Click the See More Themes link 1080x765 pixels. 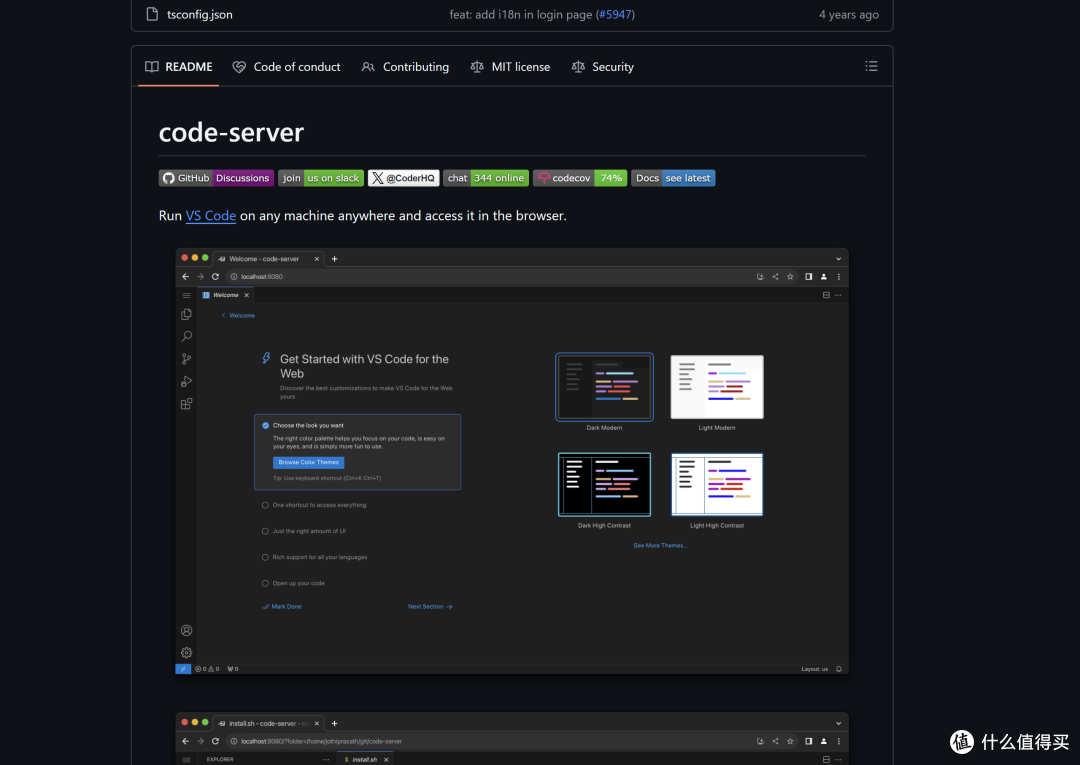coord(661,545)
